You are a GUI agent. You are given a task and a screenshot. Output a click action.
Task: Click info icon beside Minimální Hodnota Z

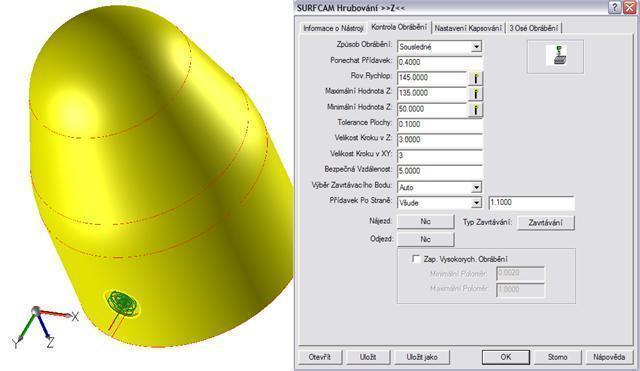tap(476, 109)
